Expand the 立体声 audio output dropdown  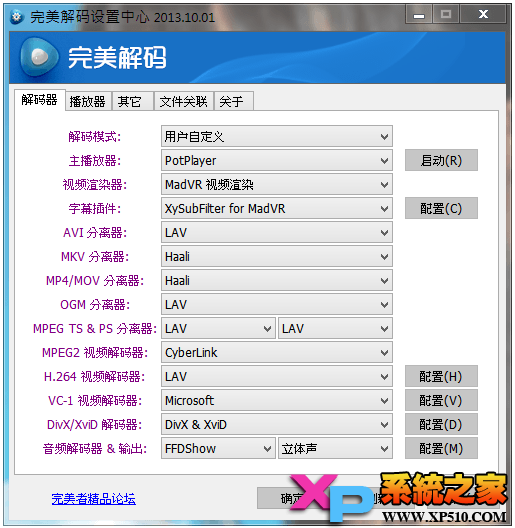[x=335, y=449]
